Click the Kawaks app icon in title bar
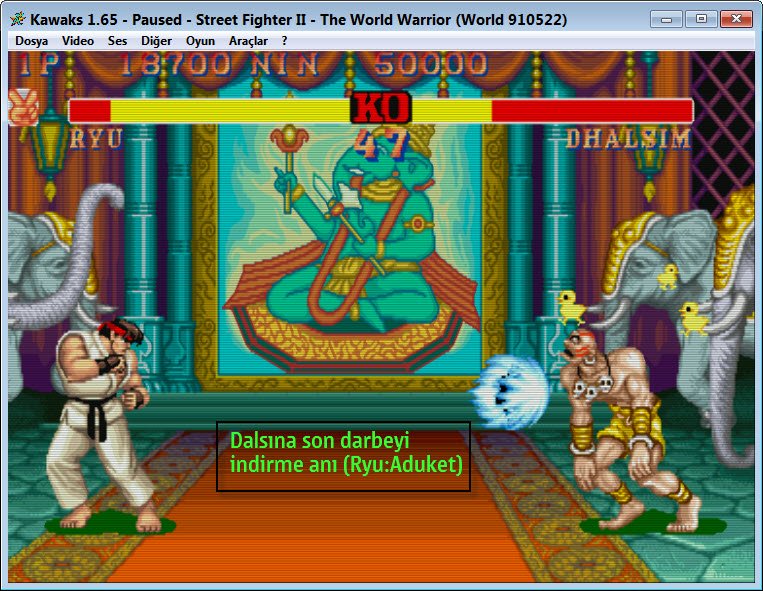The width and height of the screenshot is (763, 591). [x=18, y=19]
